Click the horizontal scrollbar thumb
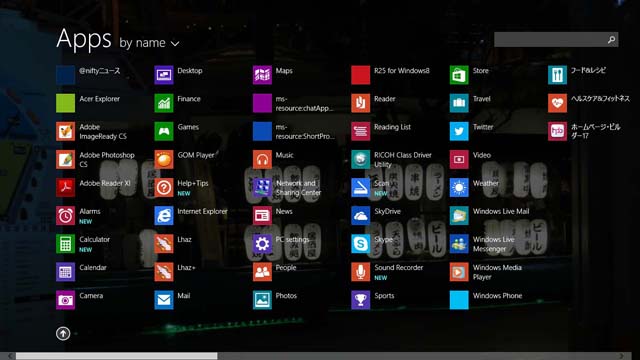The height and width of the screenshot is (360, 640). (116, 356)
